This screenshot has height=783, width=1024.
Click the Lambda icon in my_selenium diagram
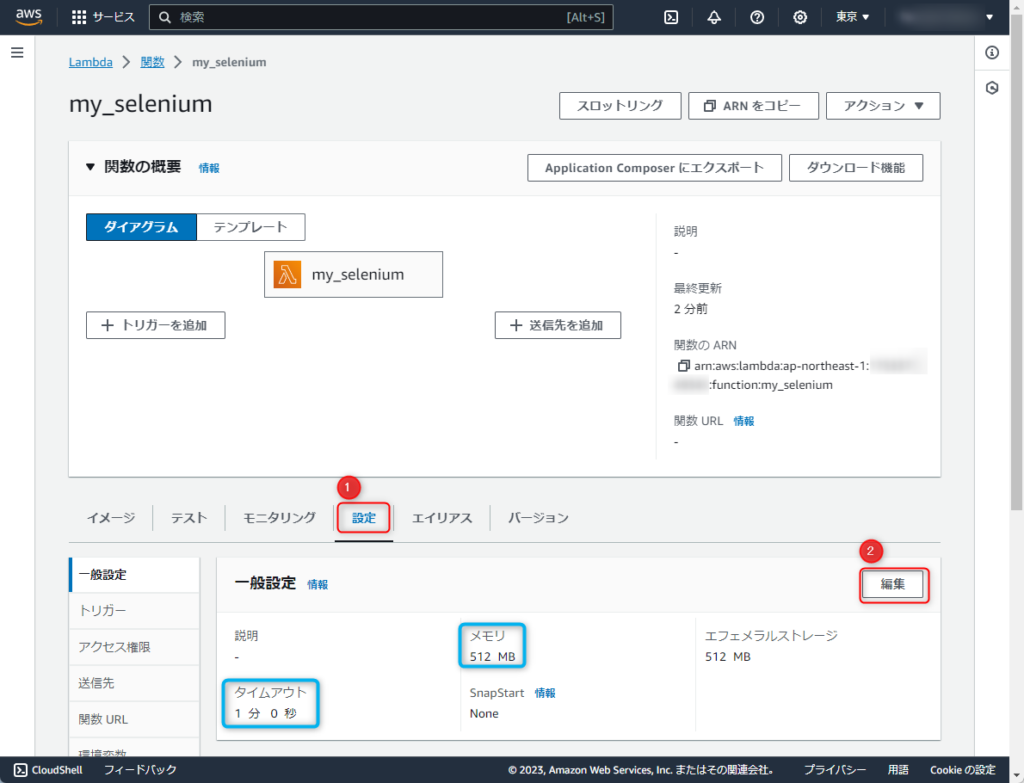287,274
